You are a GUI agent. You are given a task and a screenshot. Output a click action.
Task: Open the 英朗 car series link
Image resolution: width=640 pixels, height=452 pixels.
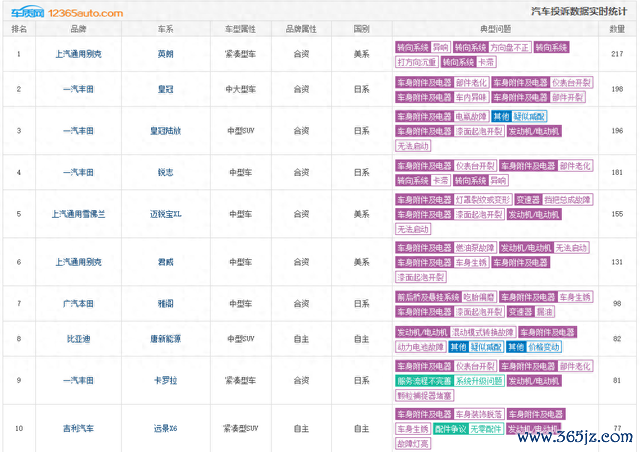click(x=166, y=54)
